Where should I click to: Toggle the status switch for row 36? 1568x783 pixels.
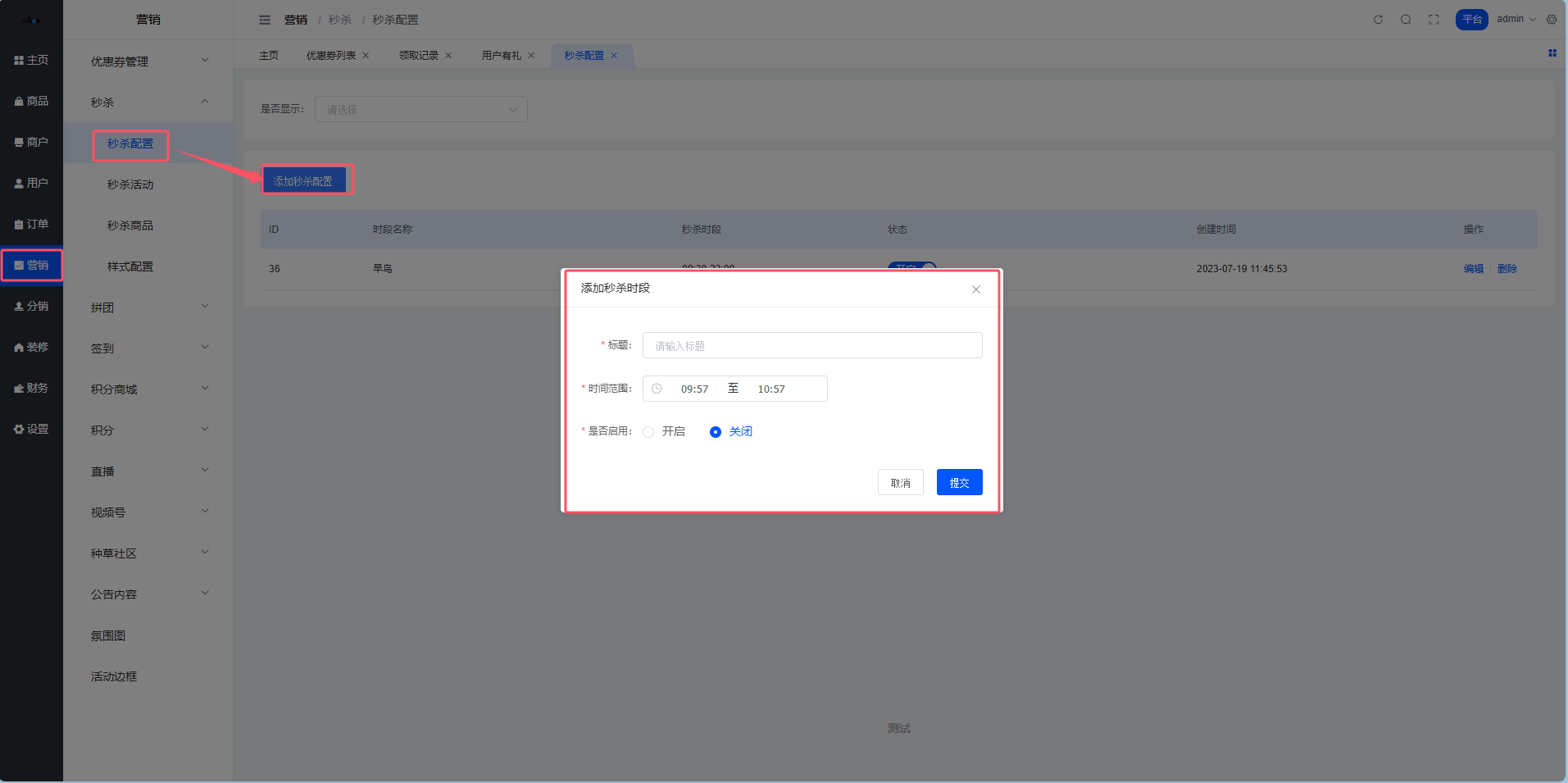pos(911,266)
